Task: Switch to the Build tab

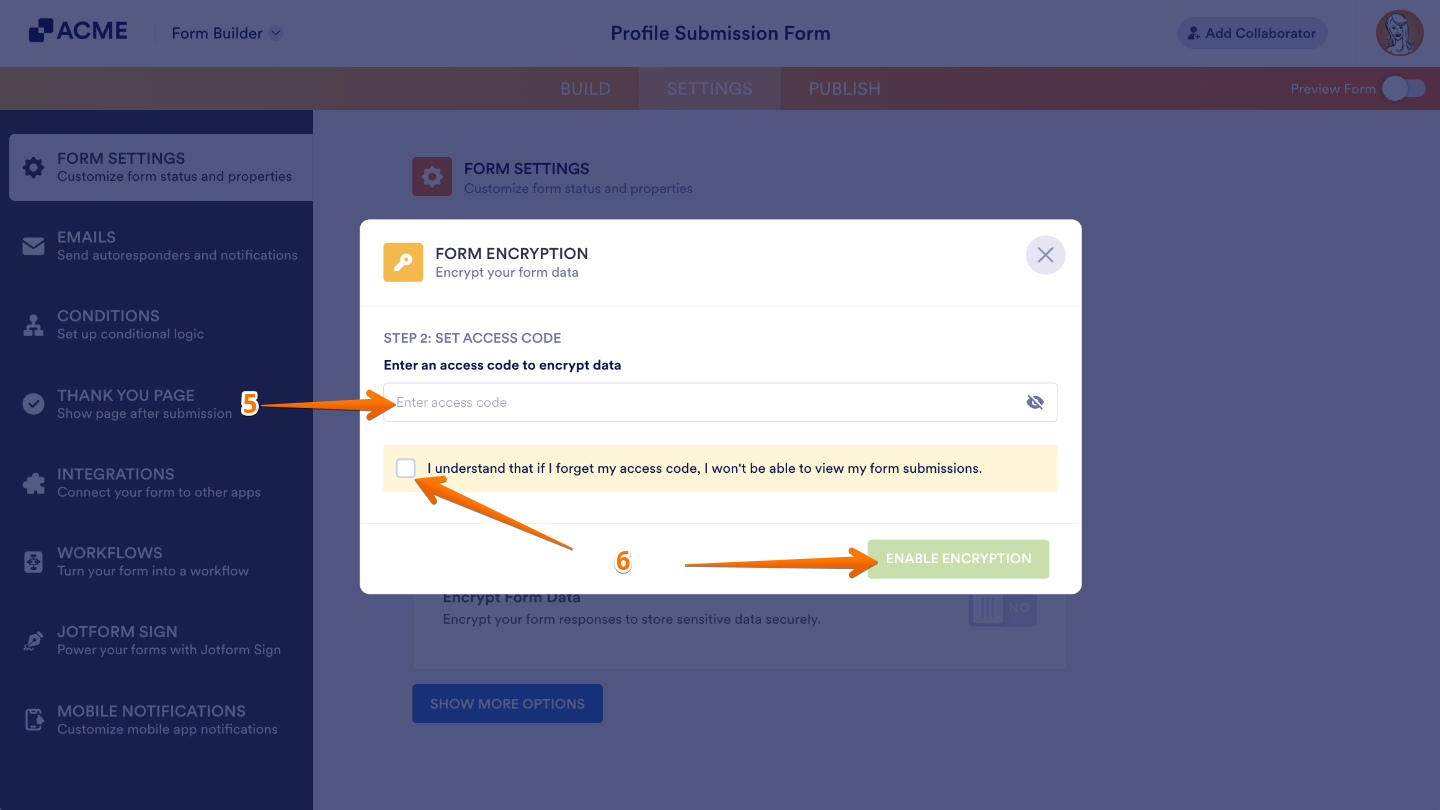Action: pyautogui.click(x=585, y=88)
